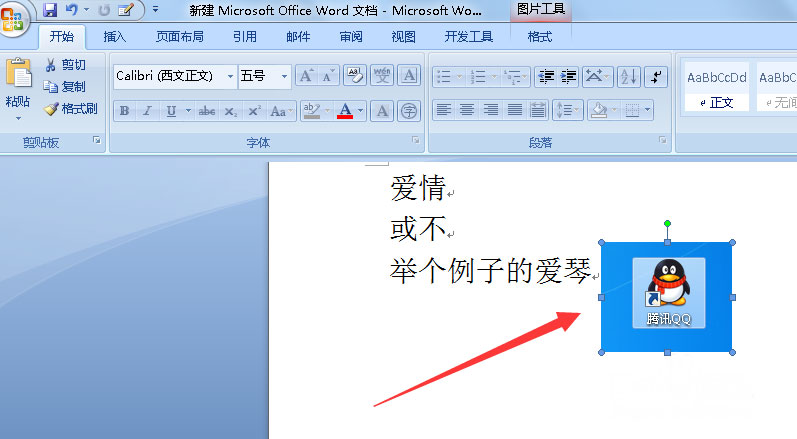Image resolution: width=797 pixels, height=439 pixels.
Task: Switch to the 开始 tab
Action: coord(62,37)
